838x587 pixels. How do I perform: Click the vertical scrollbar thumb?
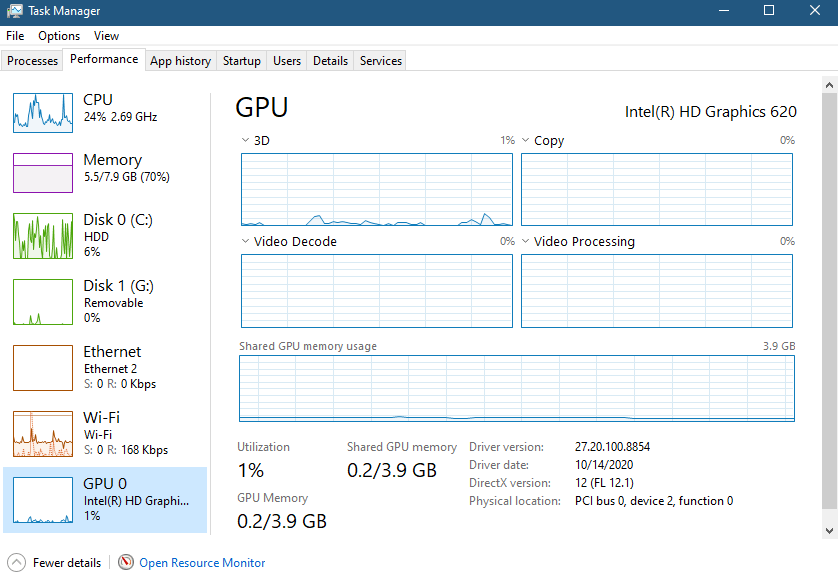click(x=829, y=301)
